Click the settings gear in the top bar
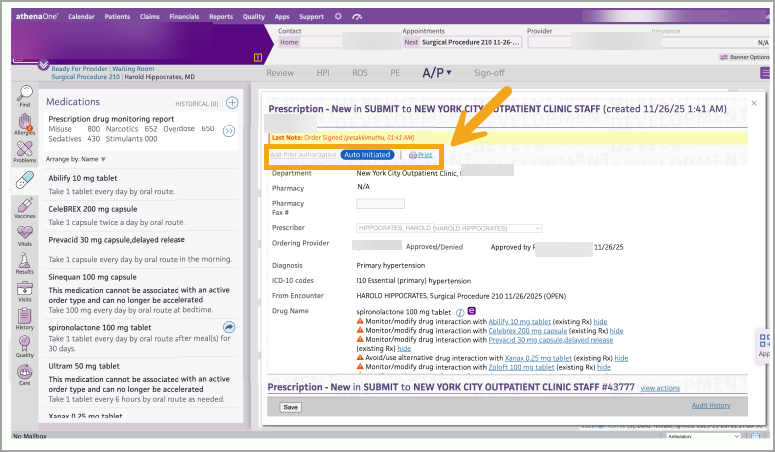The height and width of the screenshot is (452, 775). [x=338, y=16]
